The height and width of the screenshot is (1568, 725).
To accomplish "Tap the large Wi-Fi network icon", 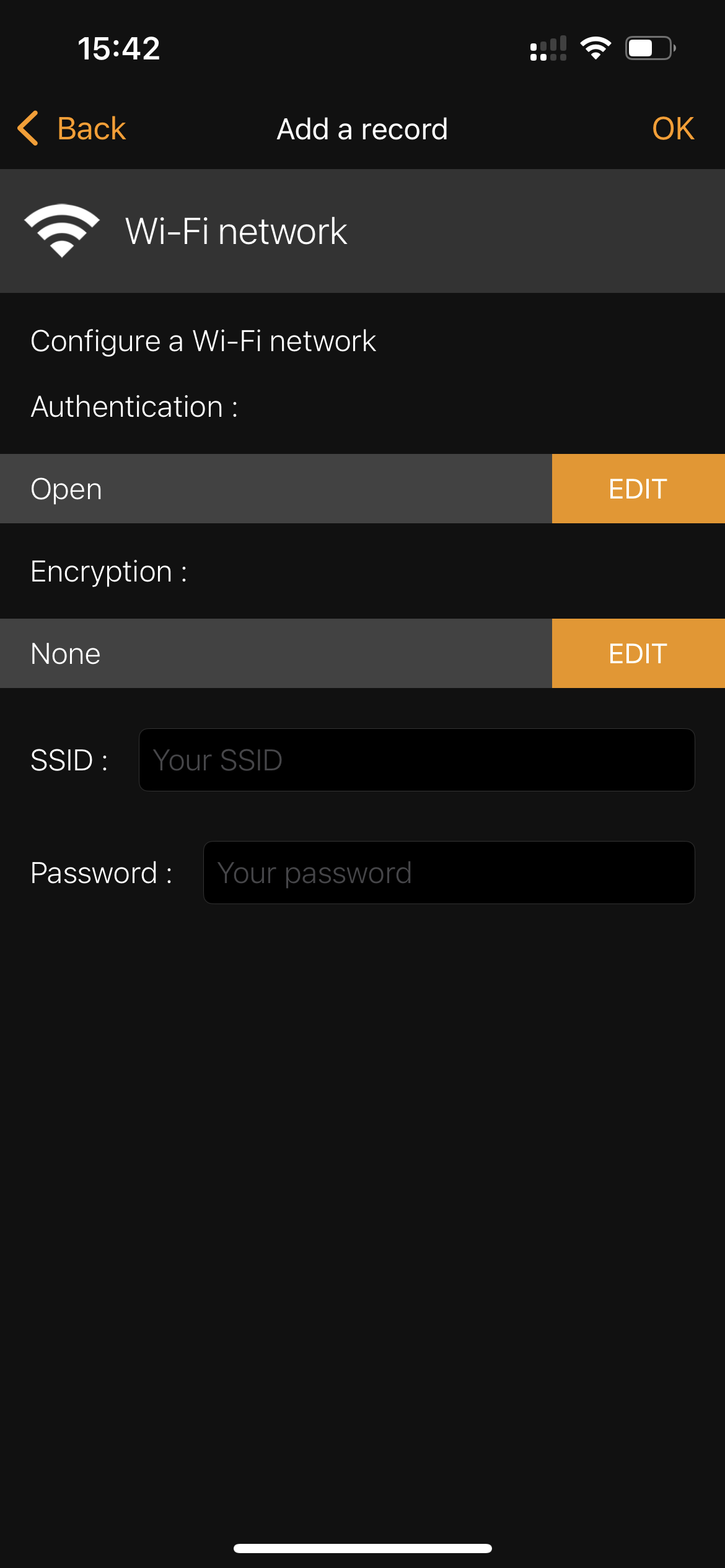I will [62, 230].
